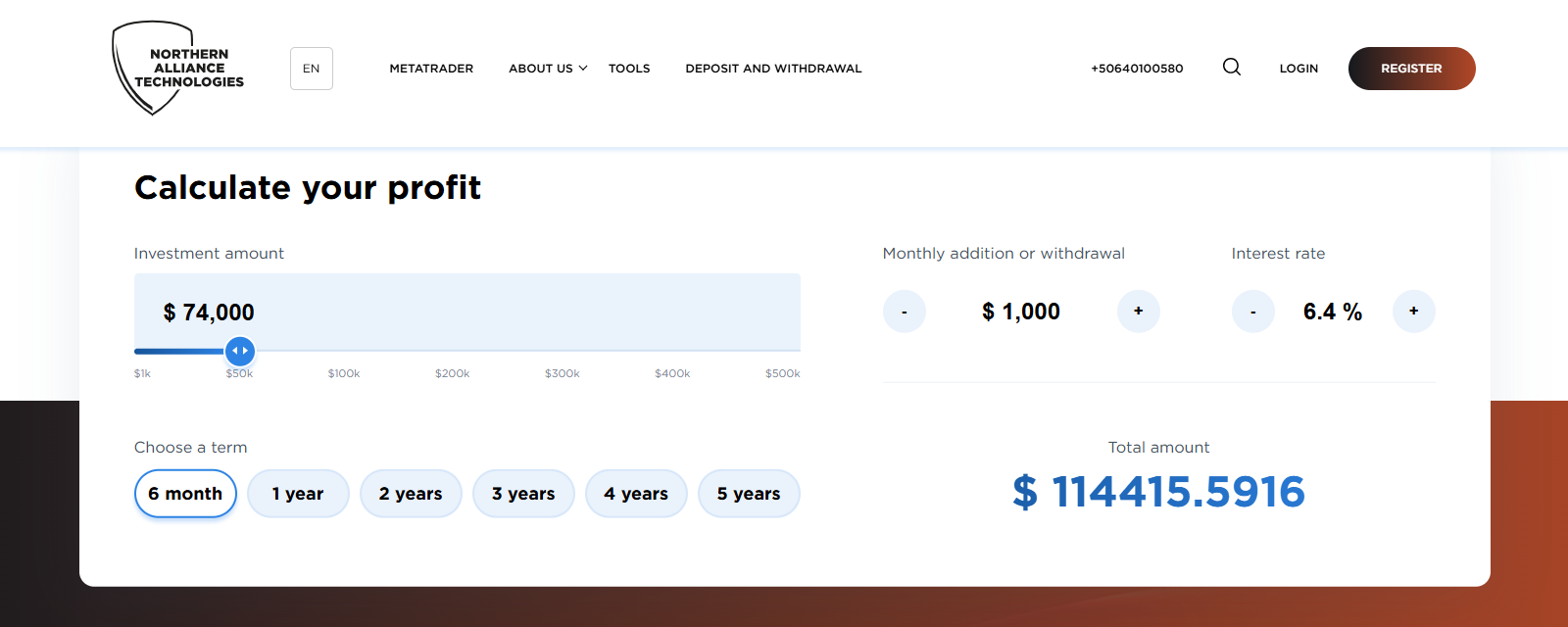Select the 5 years term
1568x627 pixels.
tap(749, 494)
